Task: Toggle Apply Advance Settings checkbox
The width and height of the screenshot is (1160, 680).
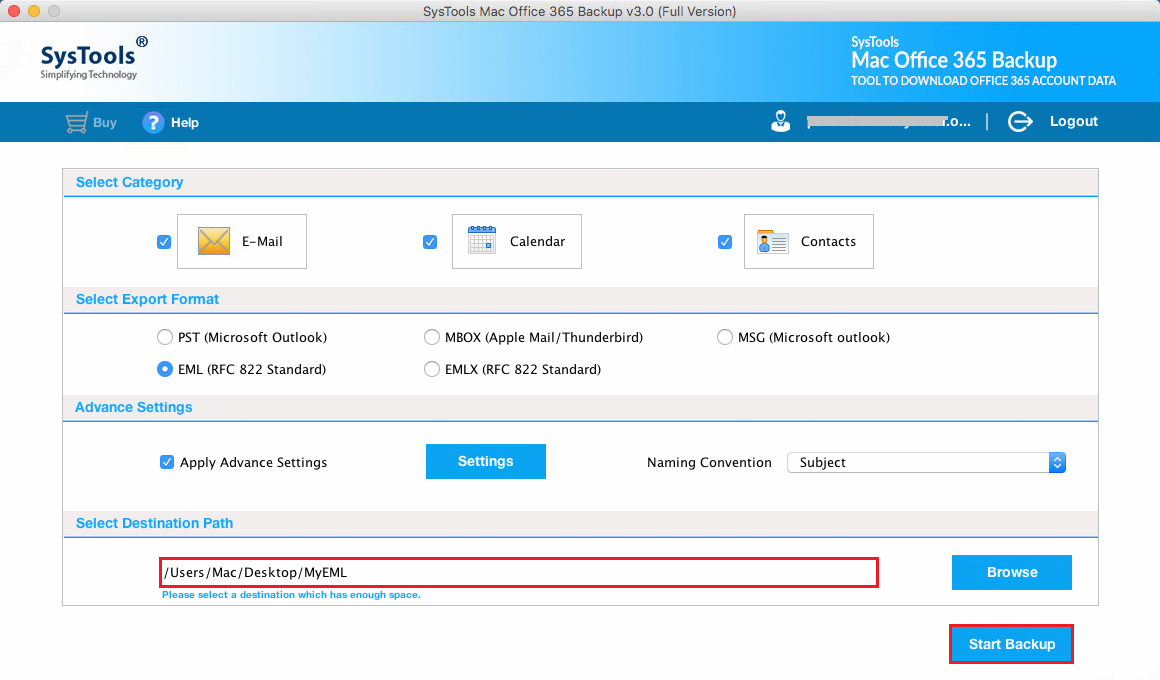Action: point(167,462)
